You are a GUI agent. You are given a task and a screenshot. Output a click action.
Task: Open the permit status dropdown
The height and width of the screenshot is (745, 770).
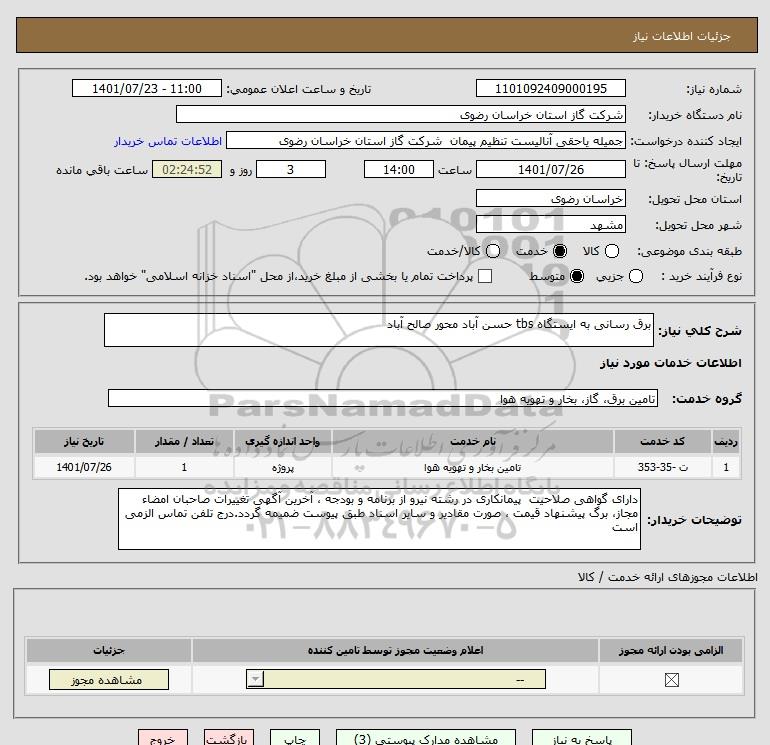coord(396,680)
